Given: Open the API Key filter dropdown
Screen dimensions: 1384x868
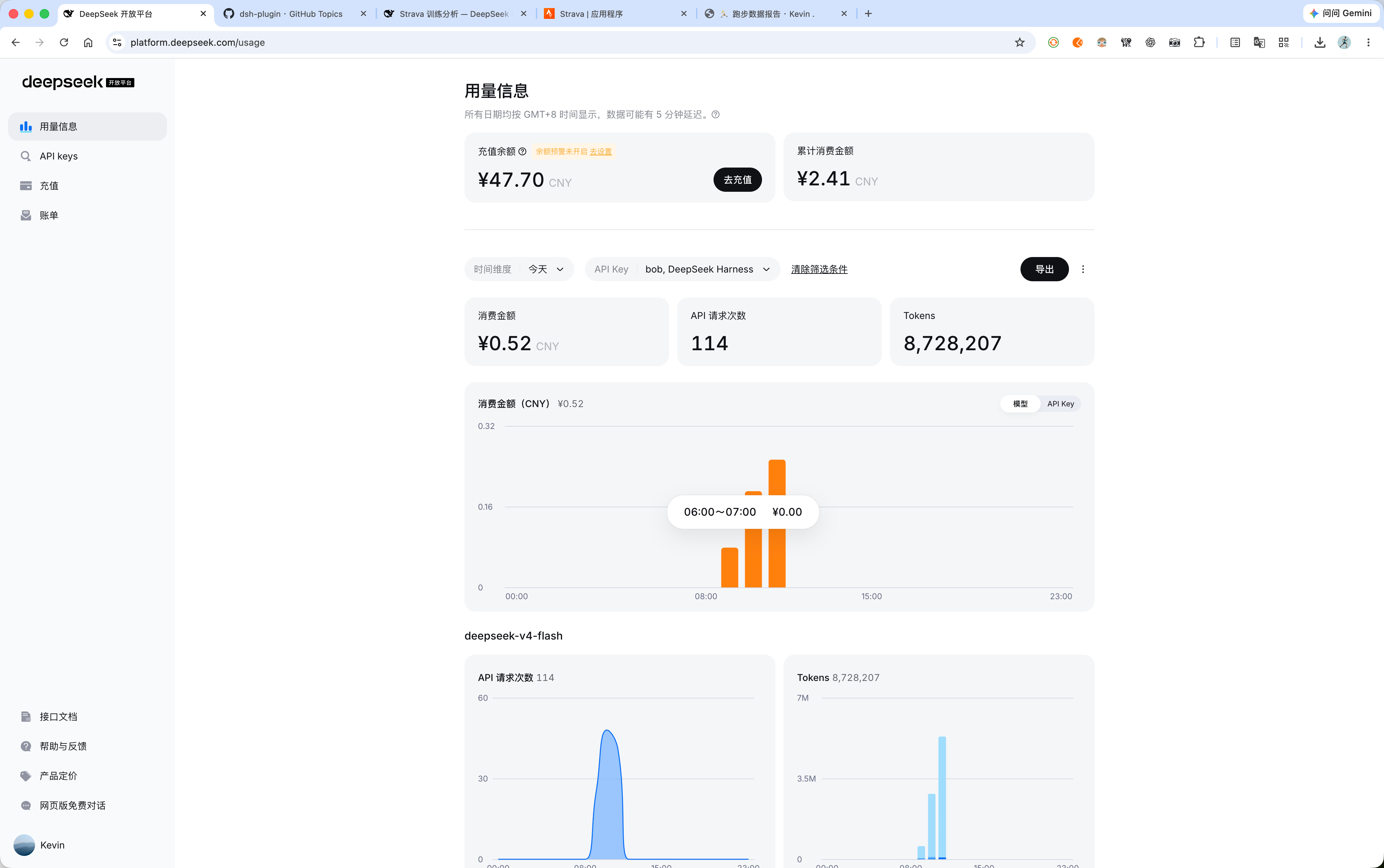Looking at the screenshot, I should tap(682, 269).
